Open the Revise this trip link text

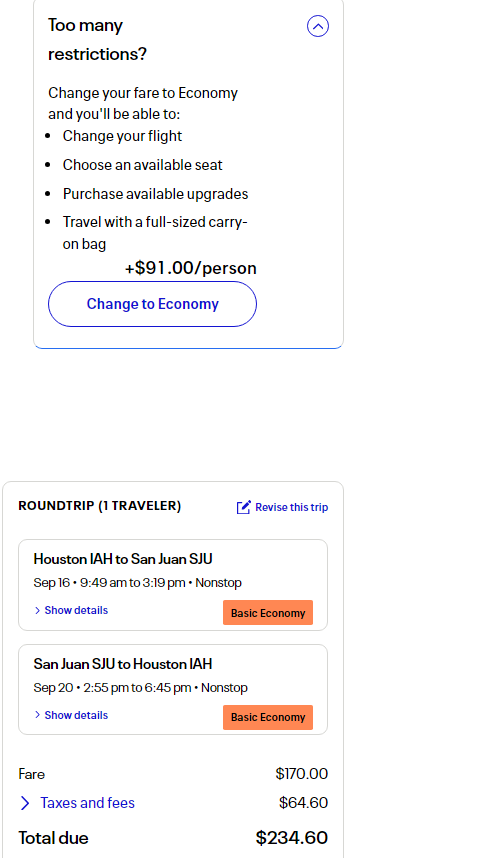point(292,507)
